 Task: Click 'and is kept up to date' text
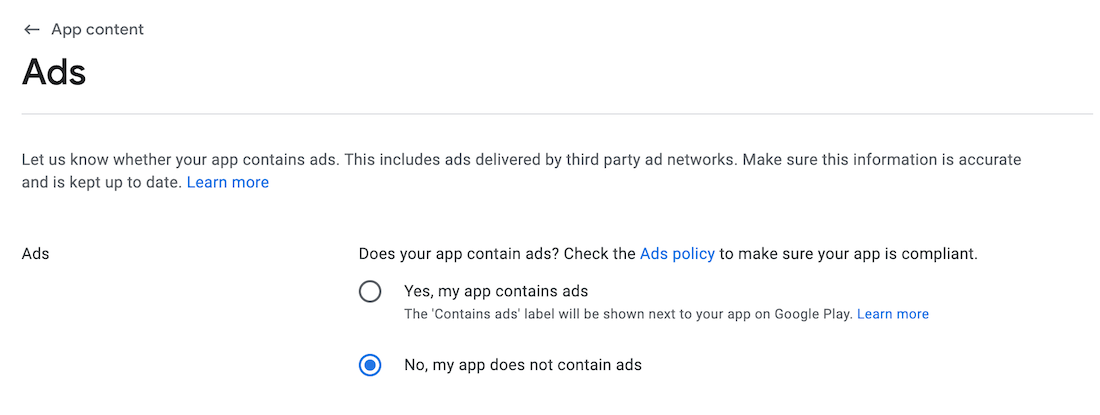pyautogui.click(x=101, y=182)
